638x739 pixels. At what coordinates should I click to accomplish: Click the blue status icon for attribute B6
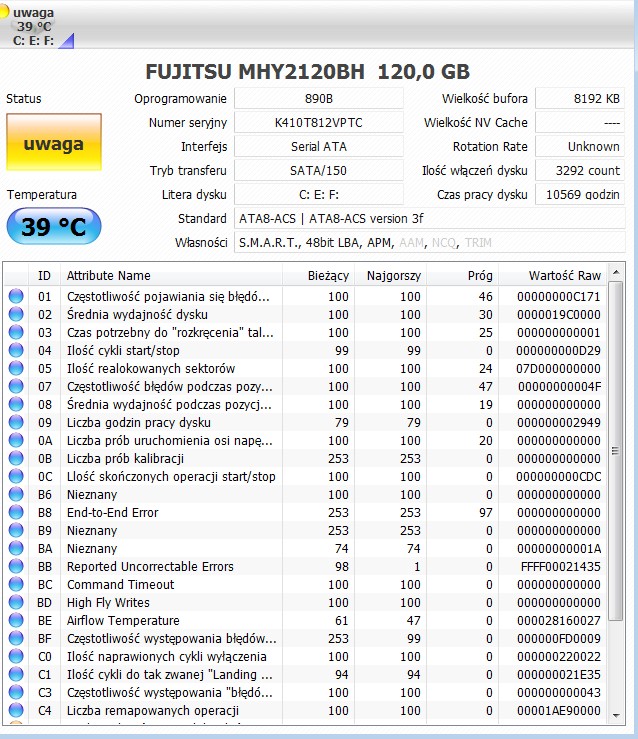point(16,494)
